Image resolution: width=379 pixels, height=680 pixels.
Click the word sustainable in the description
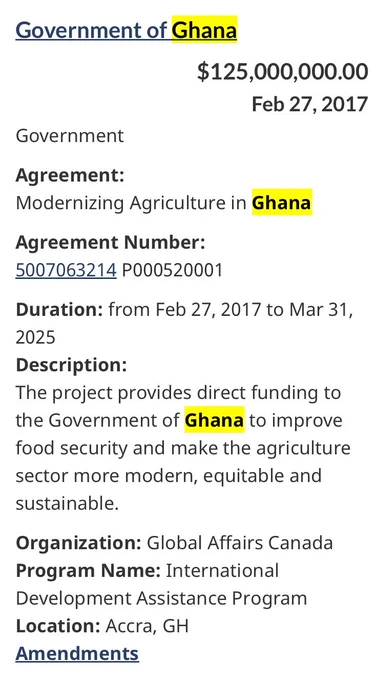point(65,504)
